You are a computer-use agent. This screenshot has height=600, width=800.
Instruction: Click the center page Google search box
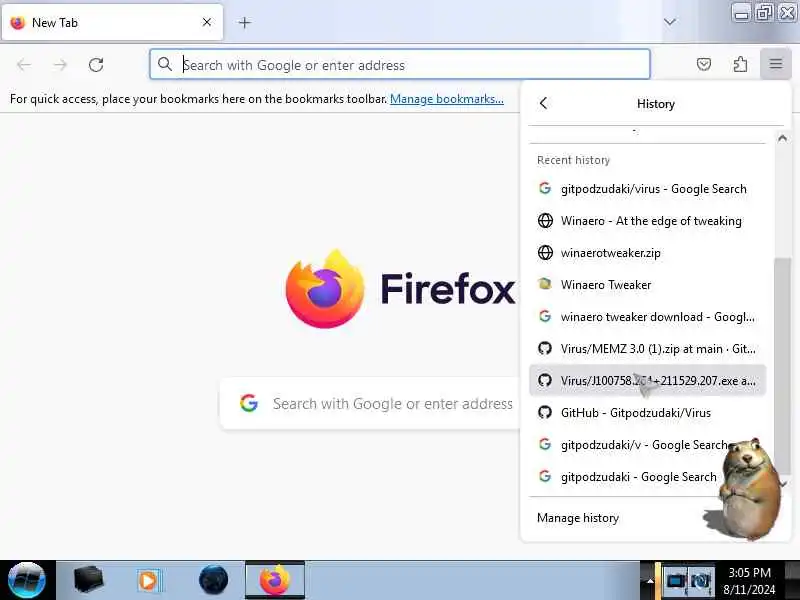370,404
